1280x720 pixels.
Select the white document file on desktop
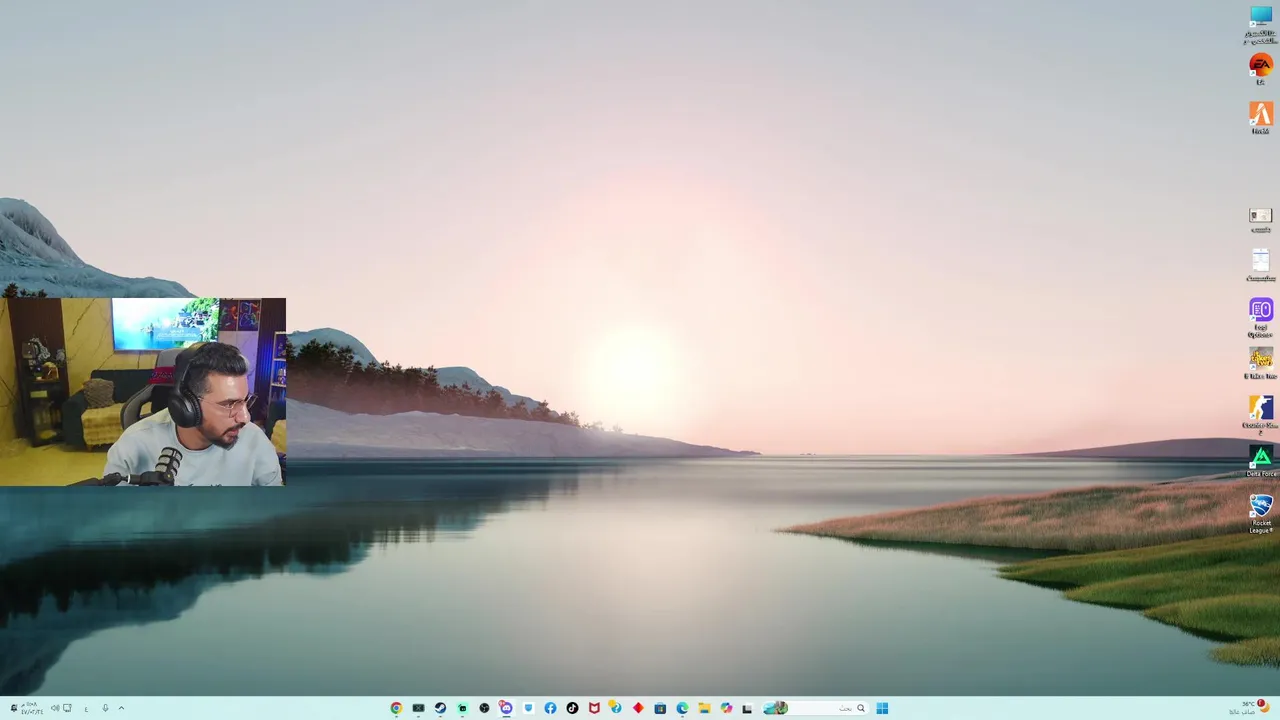[x=1260, y=266]
